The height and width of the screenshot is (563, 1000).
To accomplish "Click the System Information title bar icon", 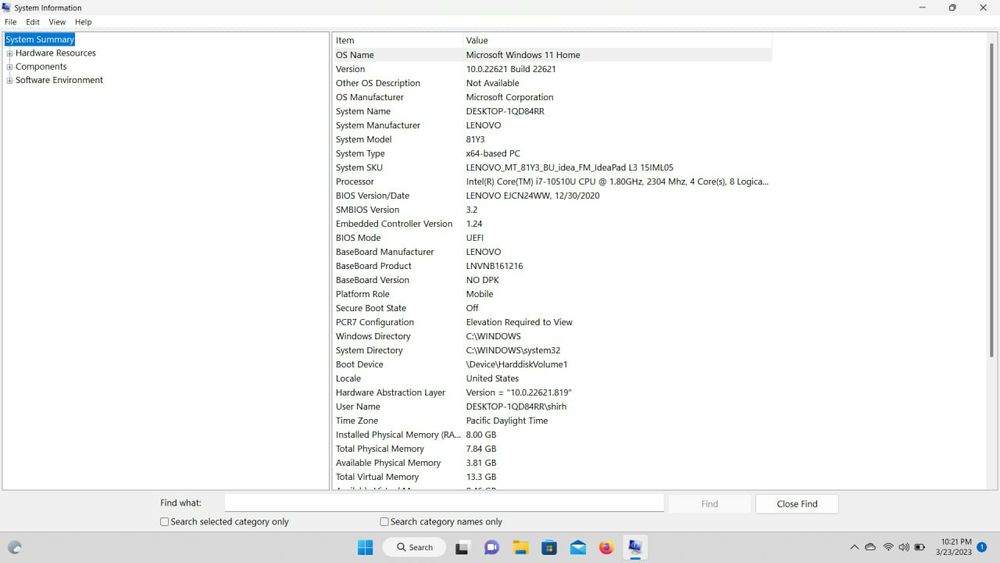I will [x=6, y=8].
